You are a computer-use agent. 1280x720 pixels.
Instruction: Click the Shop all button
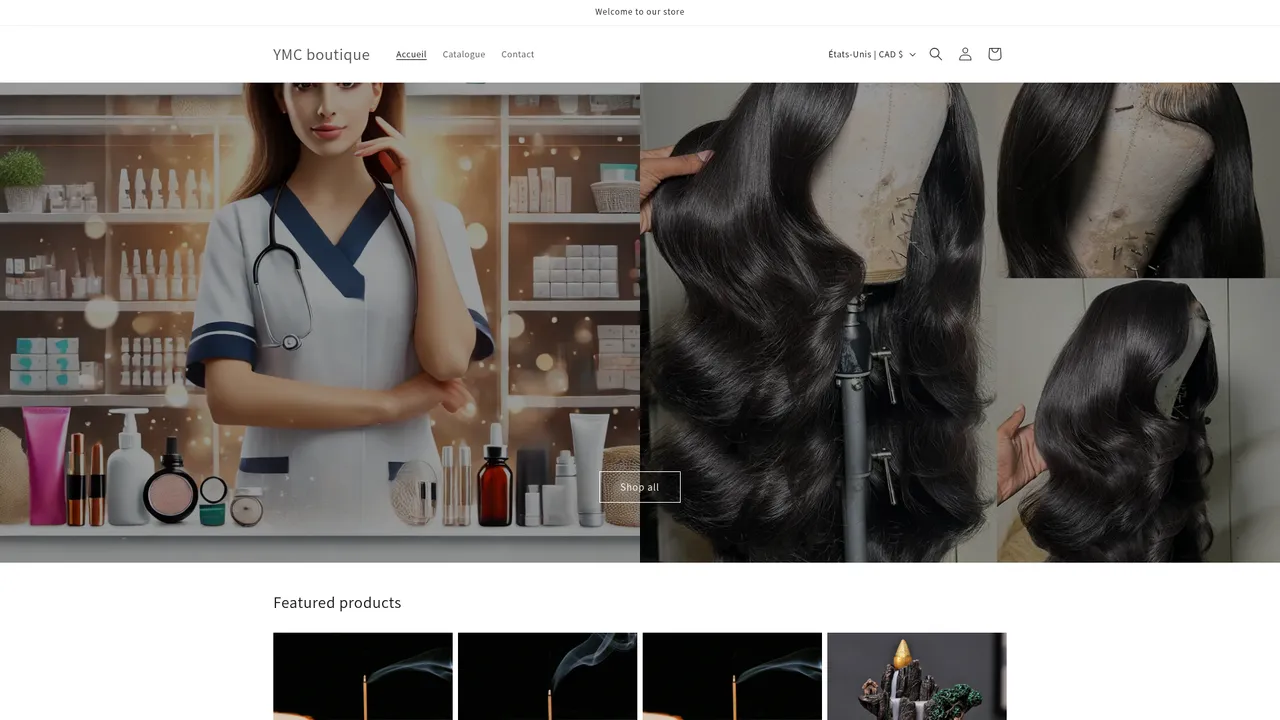pyautogui.click(x=640, y=487)
